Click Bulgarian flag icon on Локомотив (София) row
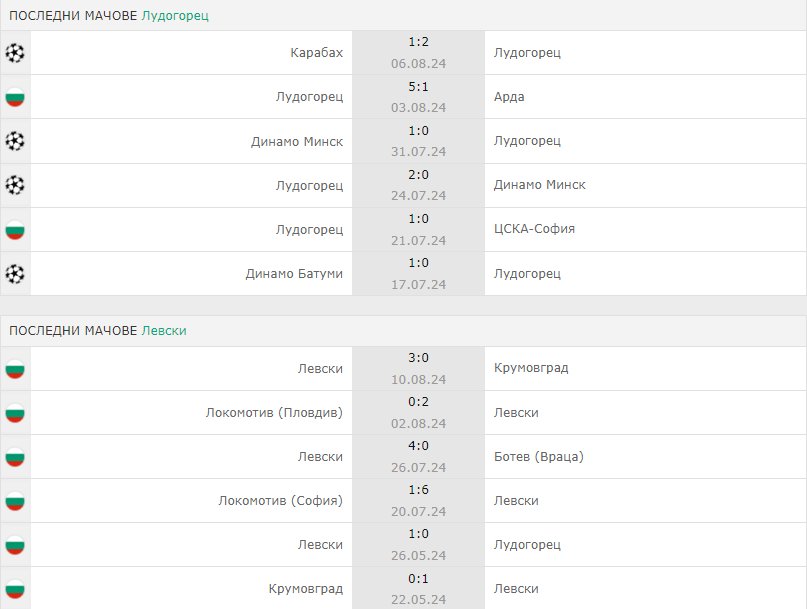Image resolution: width=807 pixels, height=609 pixels. tap(15, 501)
